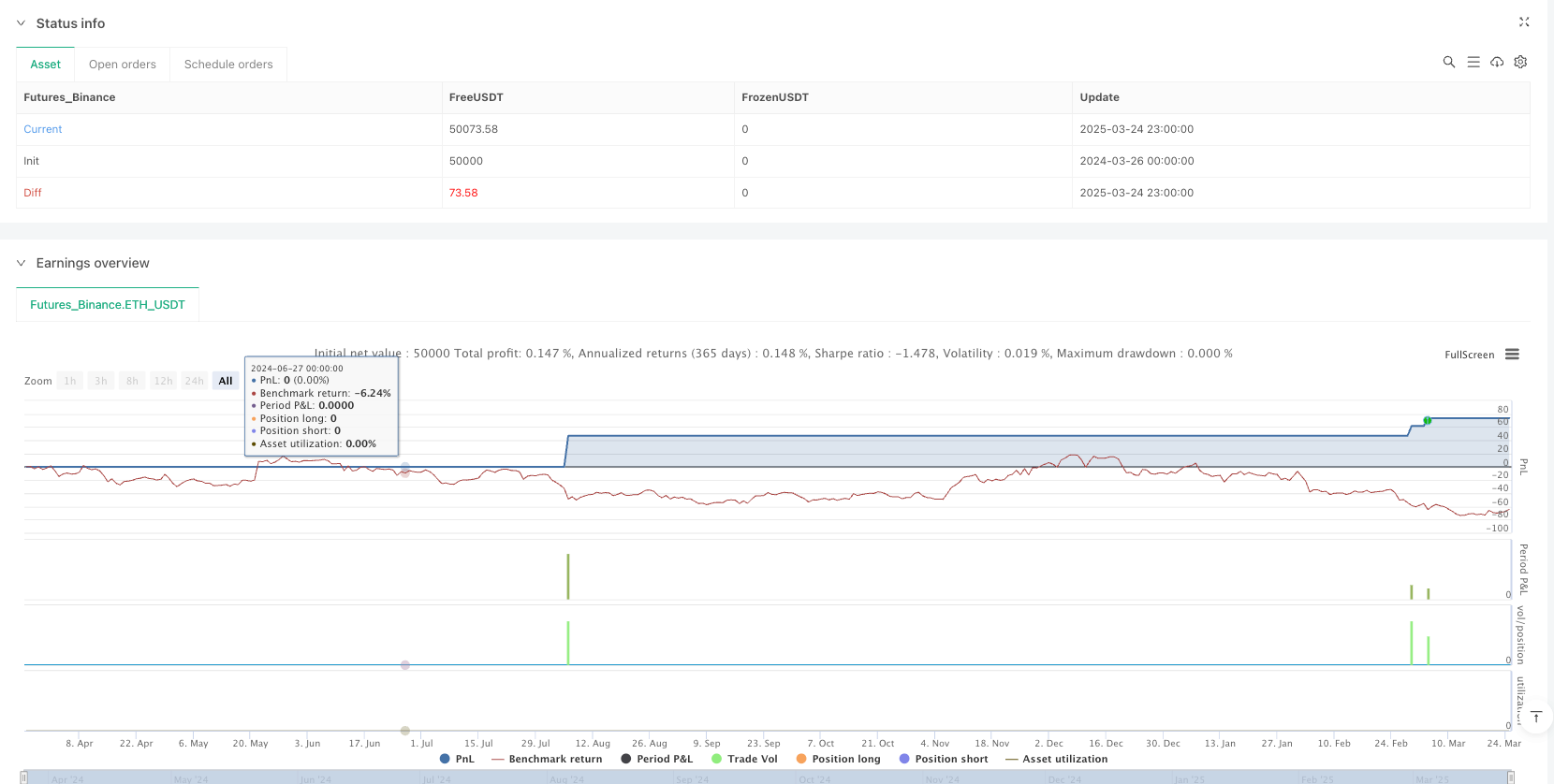Screen dimensions: 1554x784
Task: Toggle the Asset utilization legend series
Action: 1056,759
